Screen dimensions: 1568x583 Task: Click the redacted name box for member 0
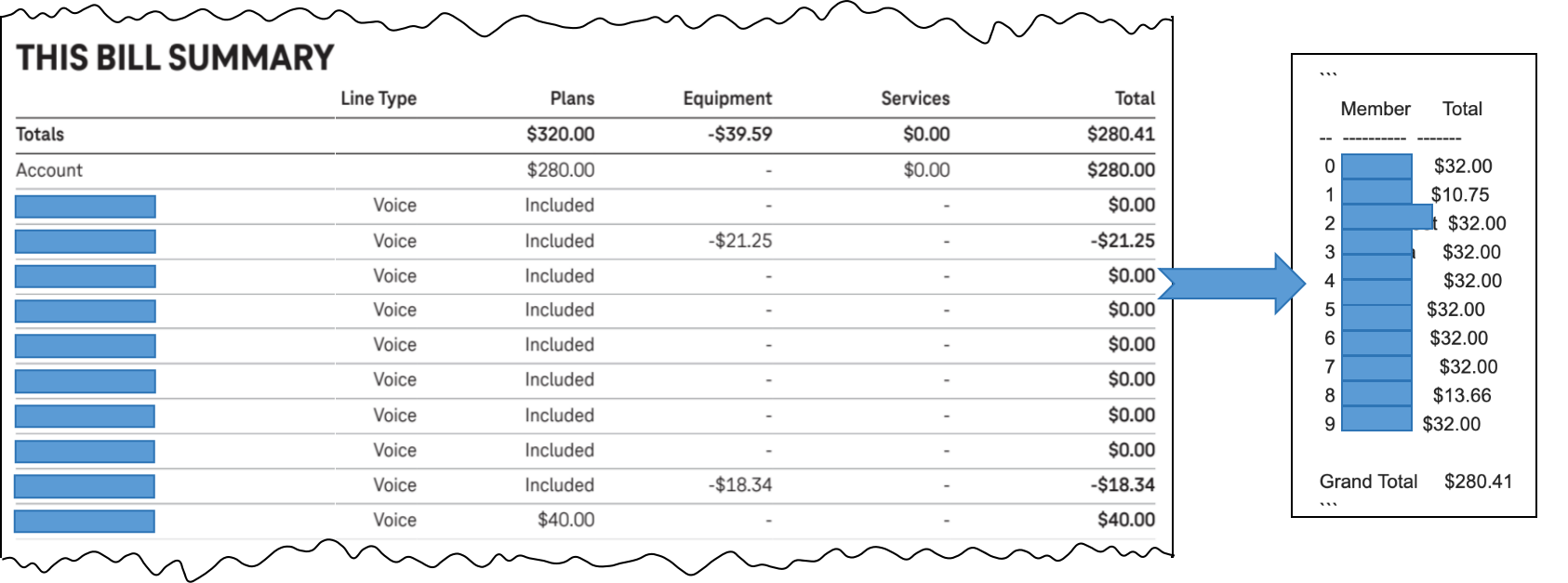click(1376, 166)
